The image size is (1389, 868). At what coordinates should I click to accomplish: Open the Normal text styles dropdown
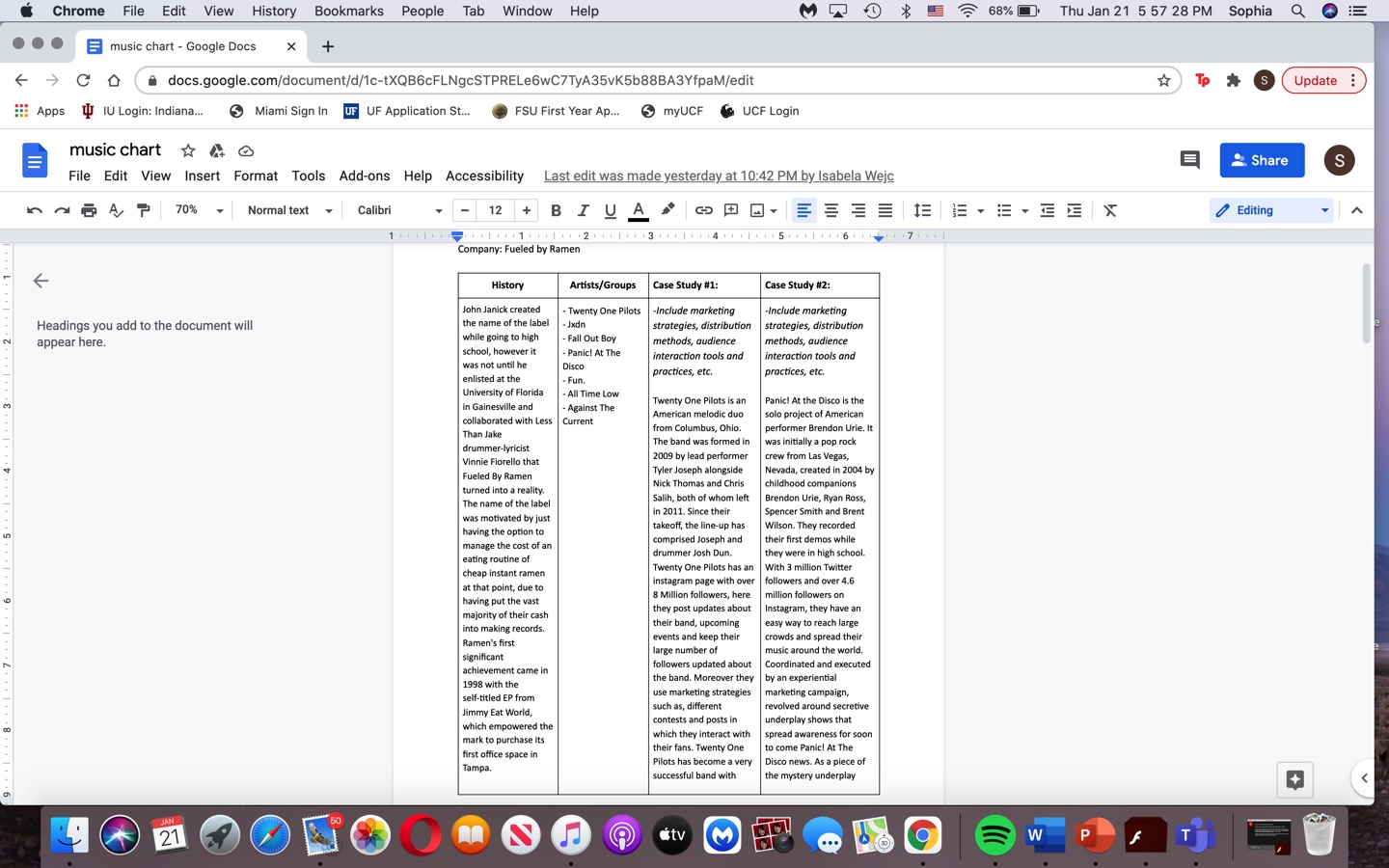289,210
